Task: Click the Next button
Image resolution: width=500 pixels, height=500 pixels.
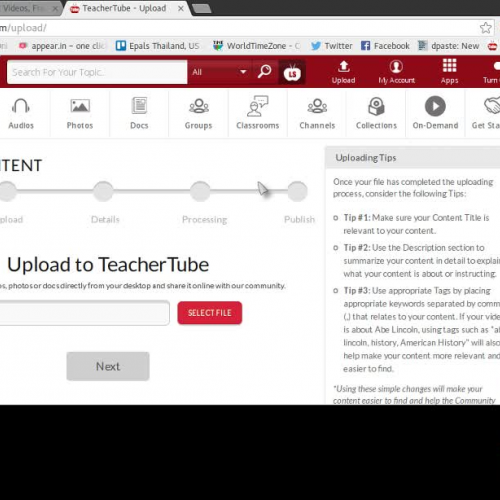Action: pos(108,366)
